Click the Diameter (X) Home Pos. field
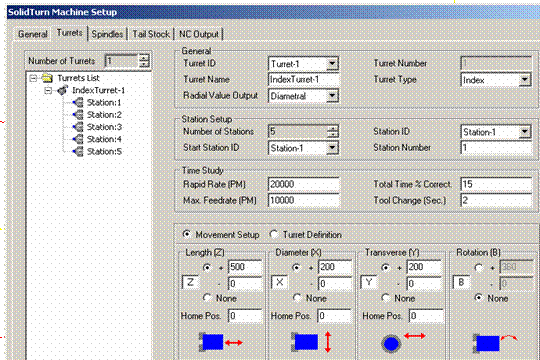 point(335,316)
